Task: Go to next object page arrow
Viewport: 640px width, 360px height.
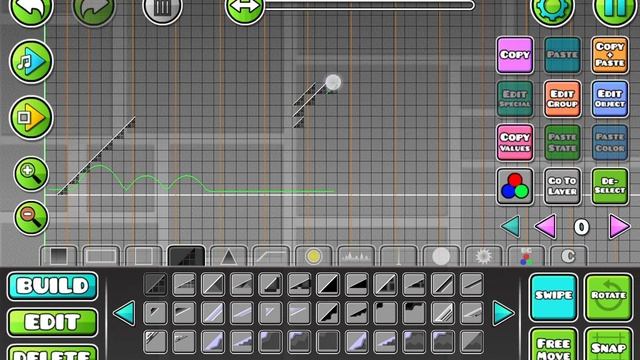Action: pos(503,313)
